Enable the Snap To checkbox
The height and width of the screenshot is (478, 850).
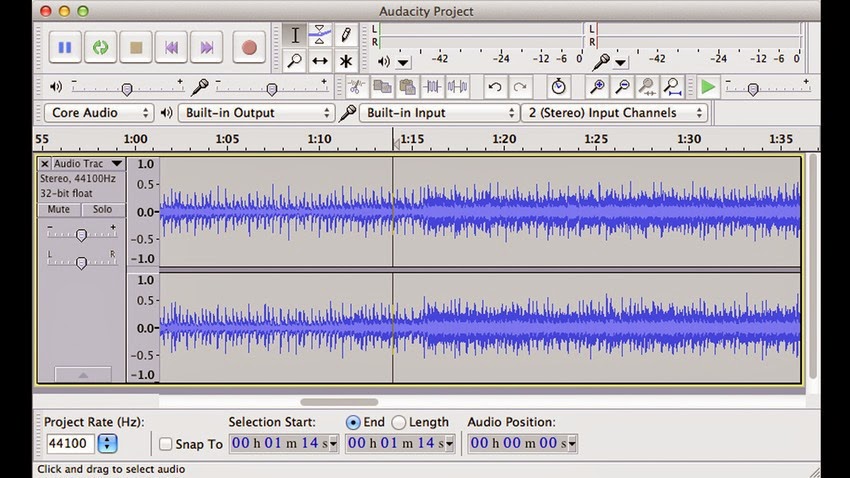pyautogui.click(x=165, y=444)
